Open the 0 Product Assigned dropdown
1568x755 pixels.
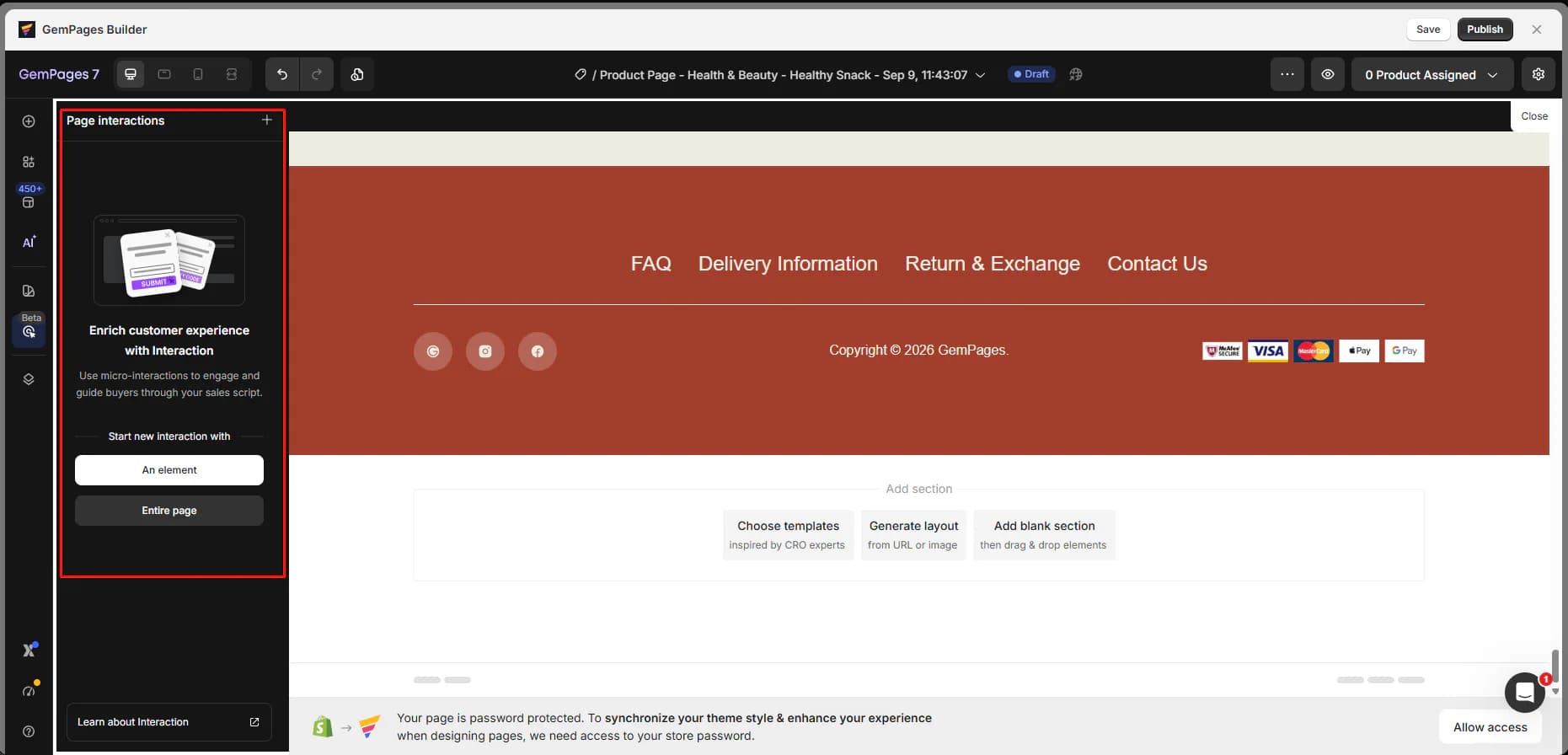pos(1432,74)
